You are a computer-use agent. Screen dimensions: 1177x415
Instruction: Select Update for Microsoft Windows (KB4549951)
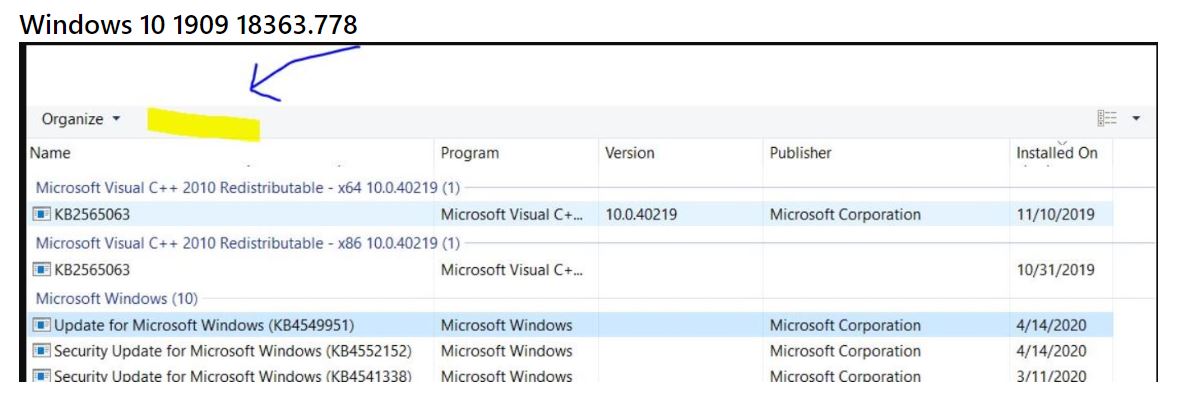pos(570,326)
